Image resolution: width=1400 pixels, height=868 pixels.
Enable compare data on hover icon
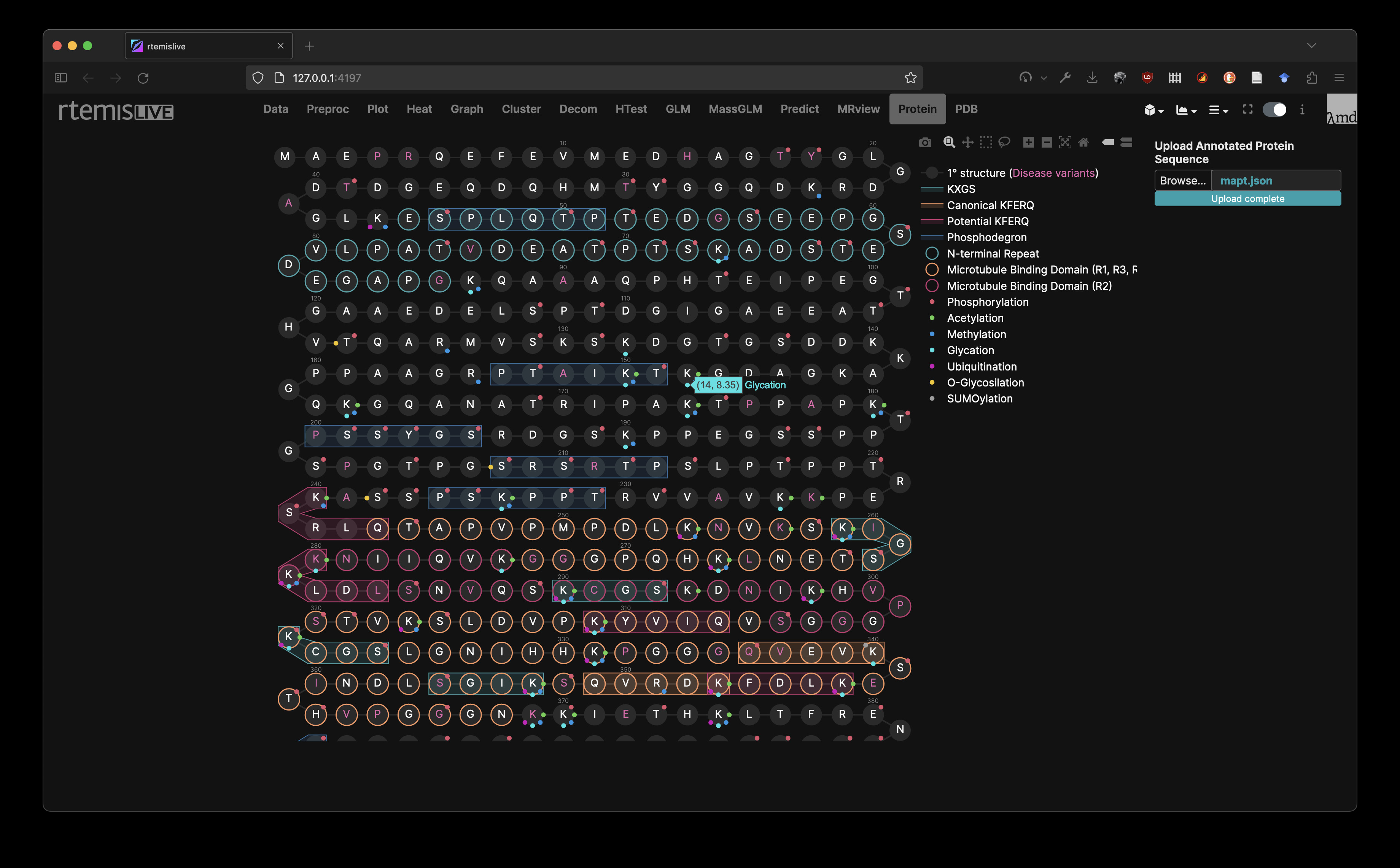click(x=1126, y=142)
